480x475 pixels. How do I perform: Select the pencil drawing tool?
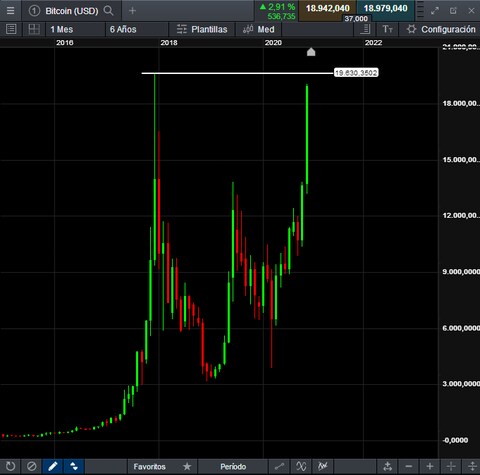[53, 466]
